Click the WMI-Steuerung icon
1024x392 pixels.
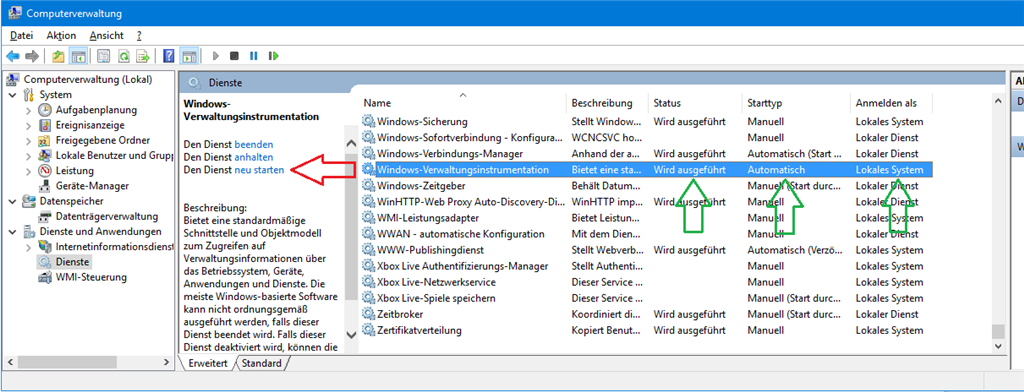pos(45,277)
